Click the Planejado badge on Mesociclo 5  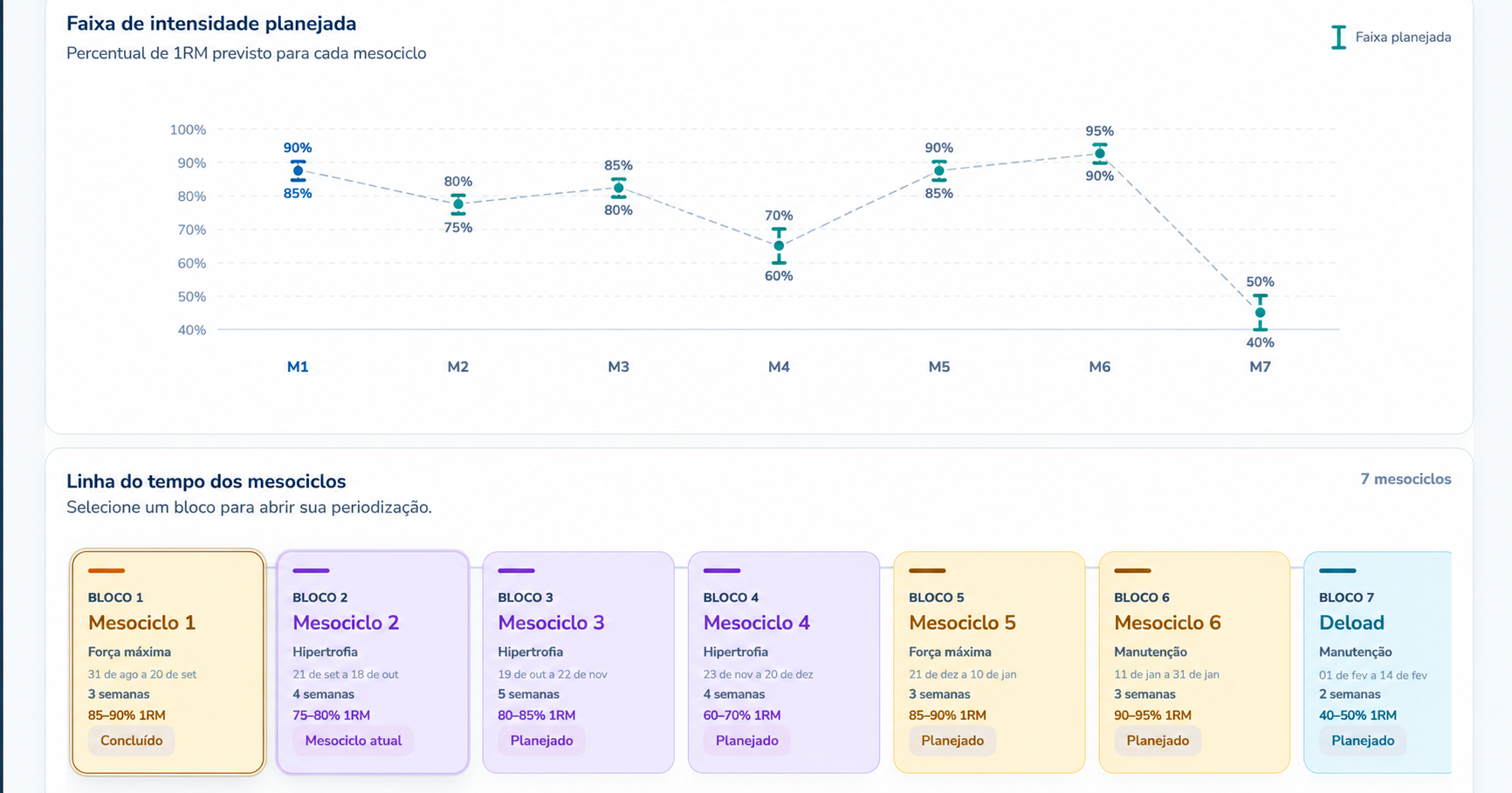click(x=952, y=741)
